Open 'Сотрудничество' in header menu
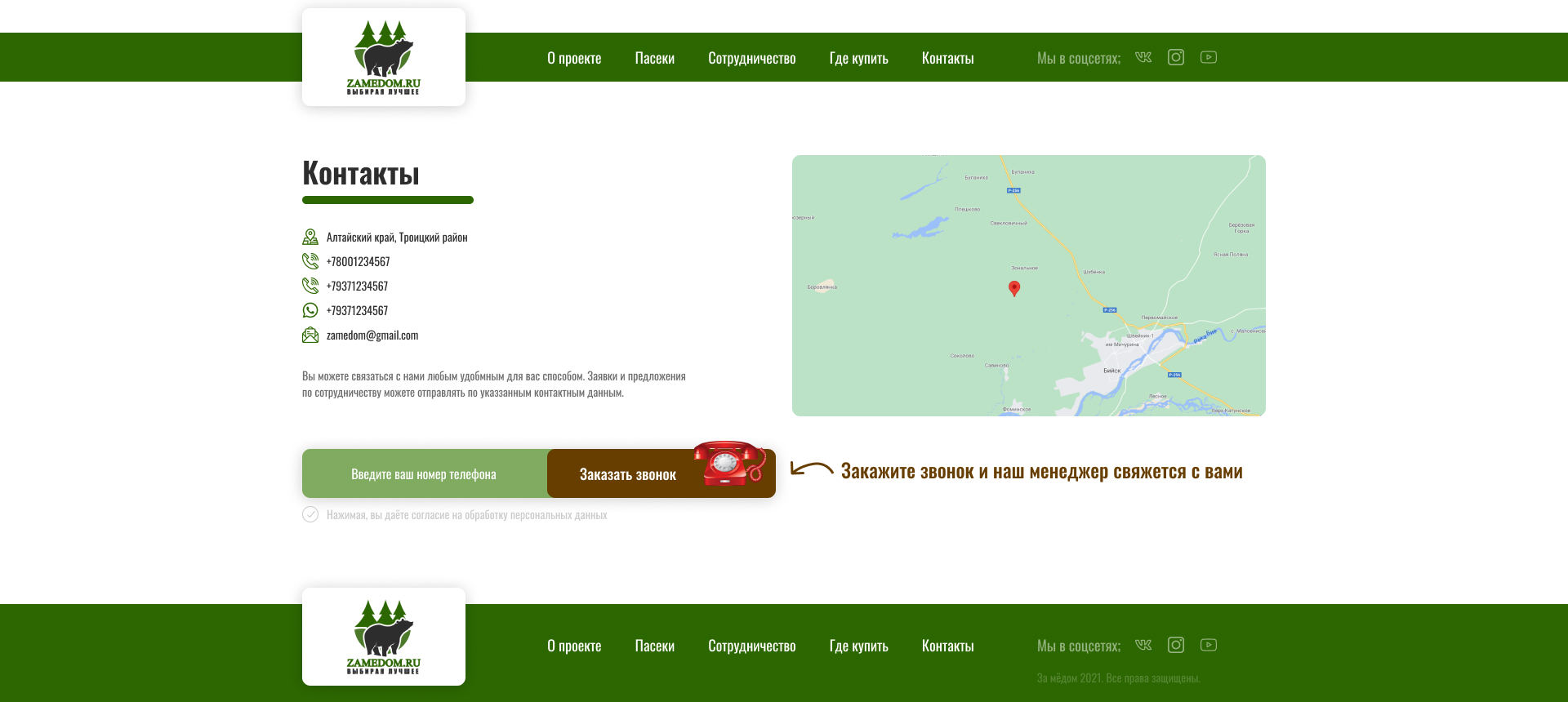The image size is (1568, 702). (752, 58)
